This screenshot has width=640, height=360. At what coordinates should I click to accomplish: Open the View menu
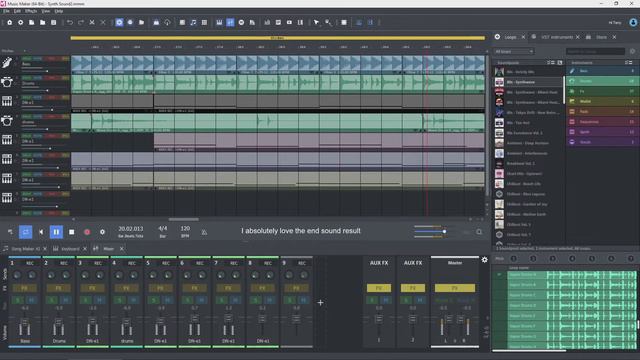46,11
